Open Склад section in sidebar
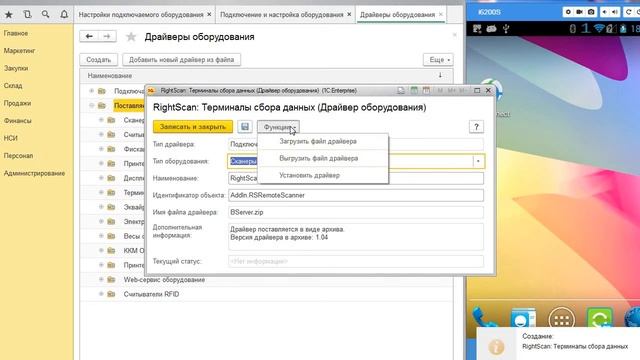Screen dimensions: 640x360 [13, 86]
